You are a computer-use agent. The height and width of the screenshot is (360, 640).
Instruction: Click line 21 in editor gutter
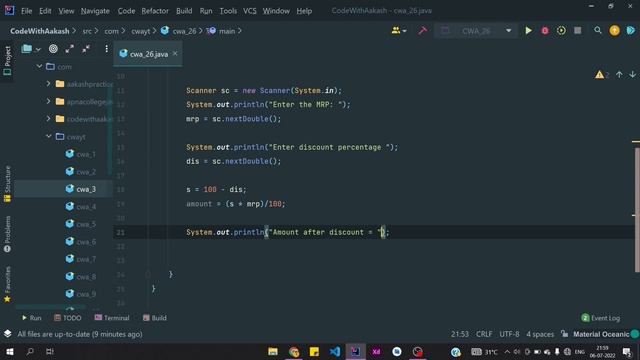[x=120, y=232]
